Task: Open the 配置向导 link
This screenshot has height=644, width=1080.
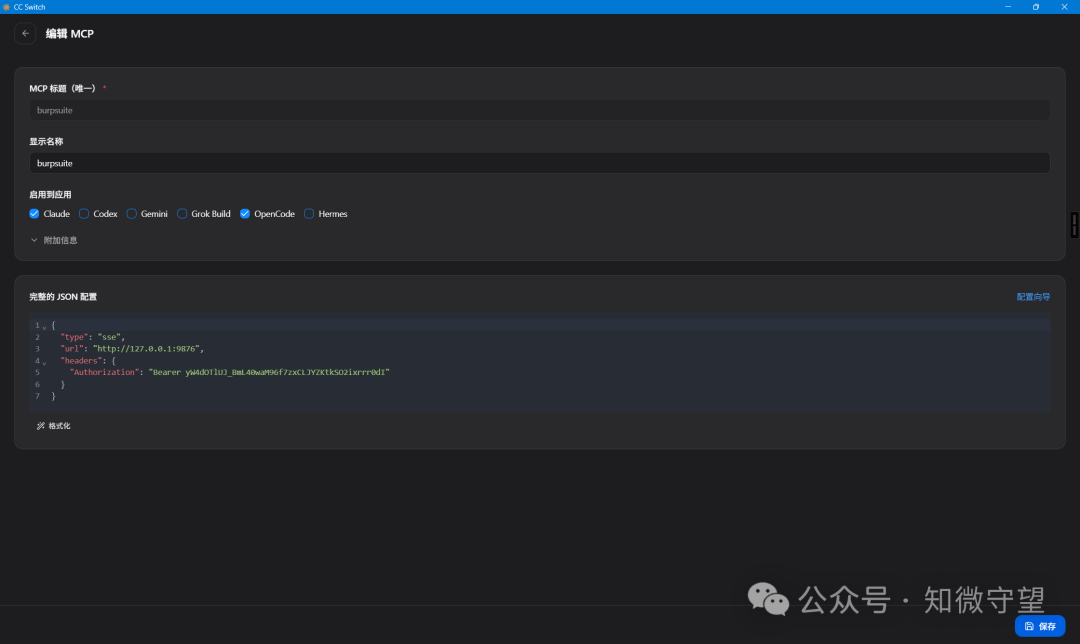Action: pyautogui.click(x=1033, y=297)
